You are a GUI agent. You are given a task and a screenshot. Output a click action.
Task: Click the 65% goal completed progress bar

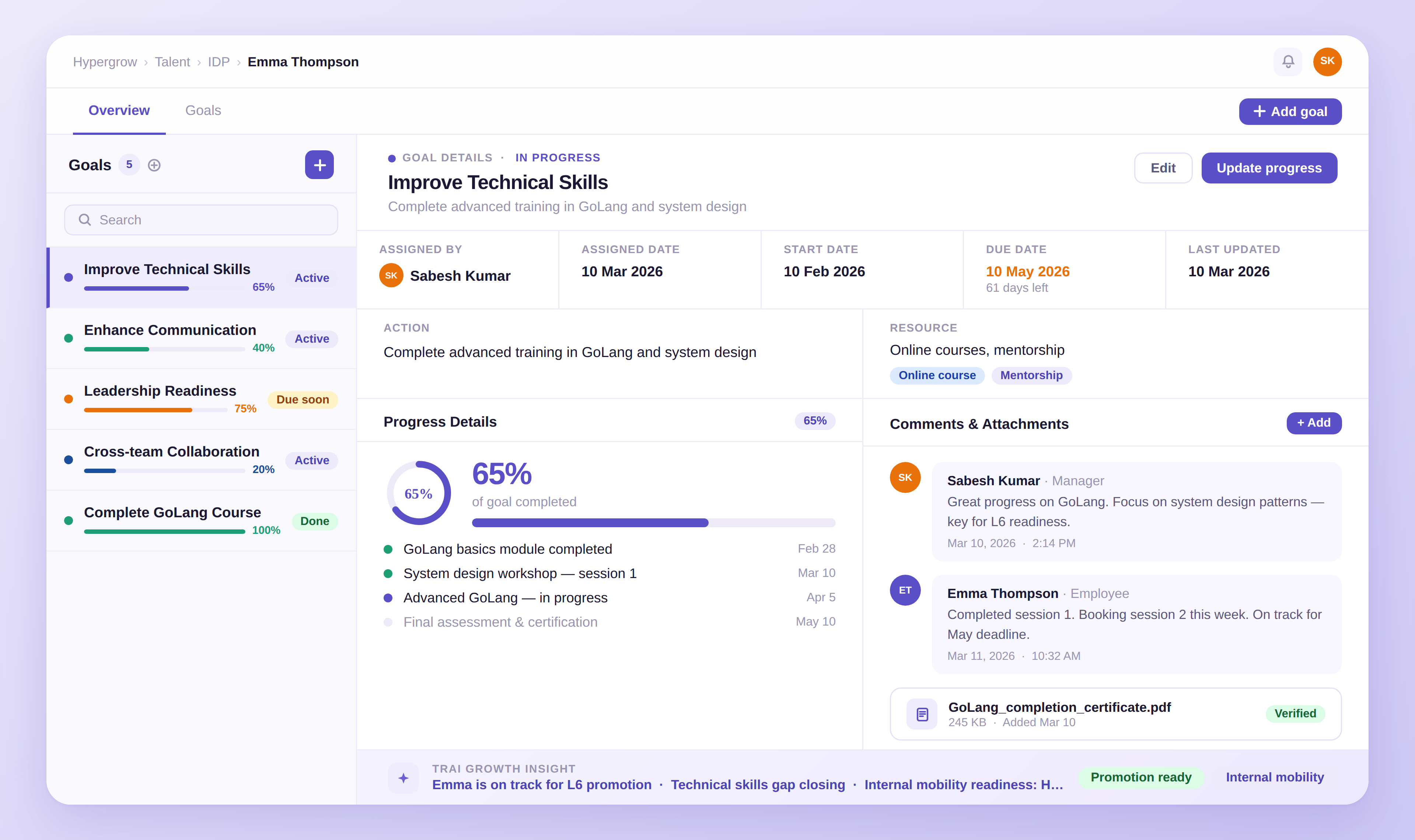(x=653, y=522)
